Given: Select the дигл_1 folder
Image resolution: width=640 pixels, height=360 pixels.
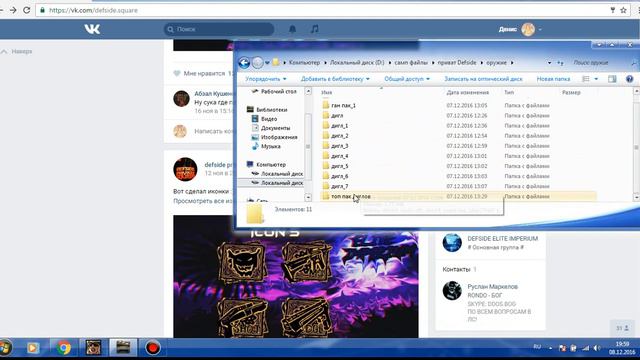Looking at the screenshot, I should [x=340, y=126].
